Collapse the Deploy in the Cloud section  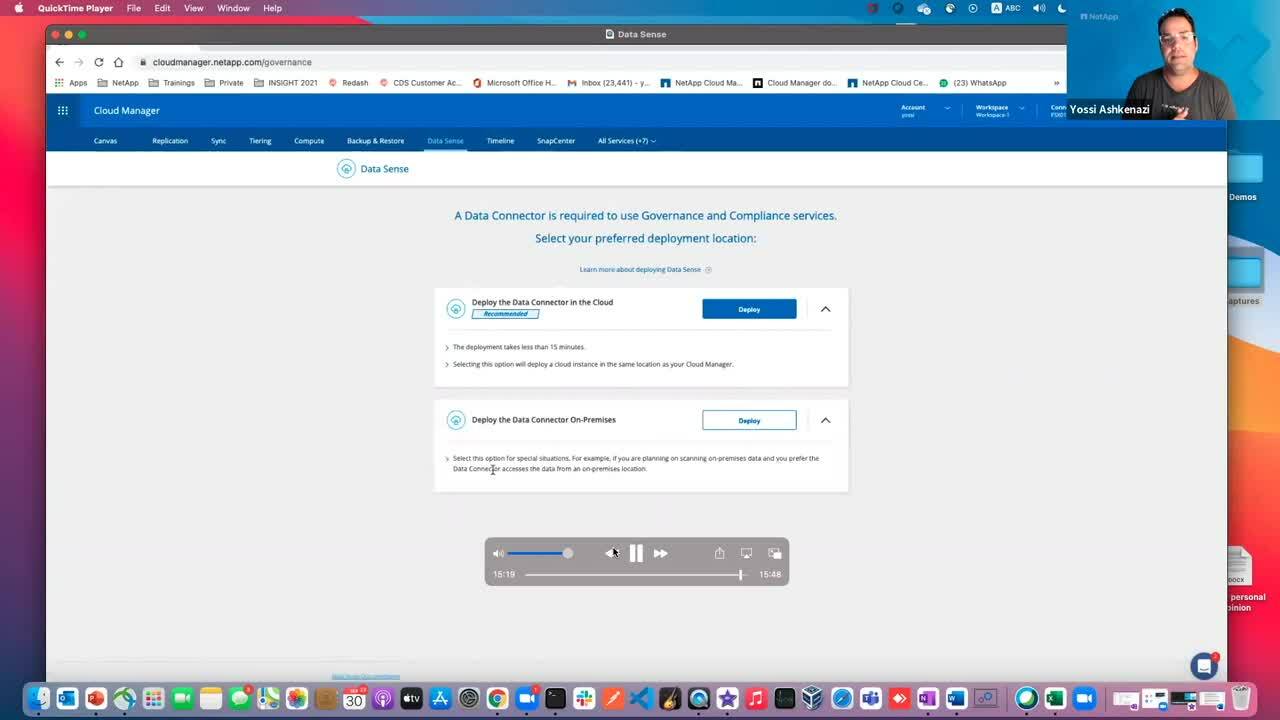point(825,309)
